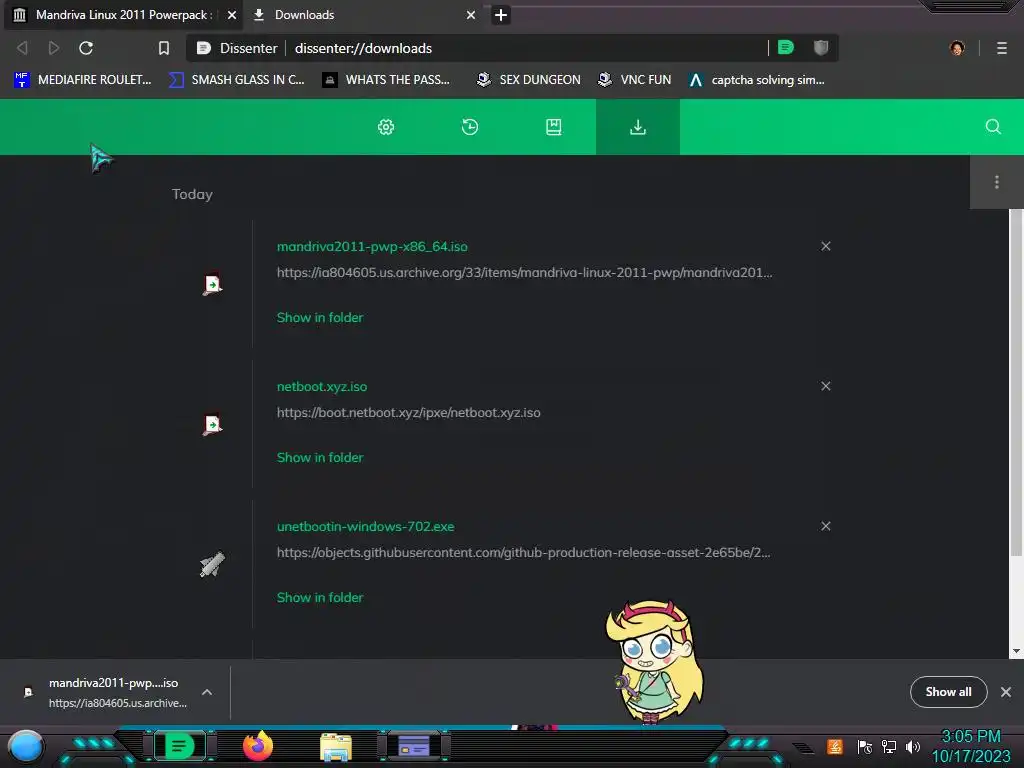Click the orange Java tray icon
Screen dimensions: 1024x768
(x=835, y=746)
